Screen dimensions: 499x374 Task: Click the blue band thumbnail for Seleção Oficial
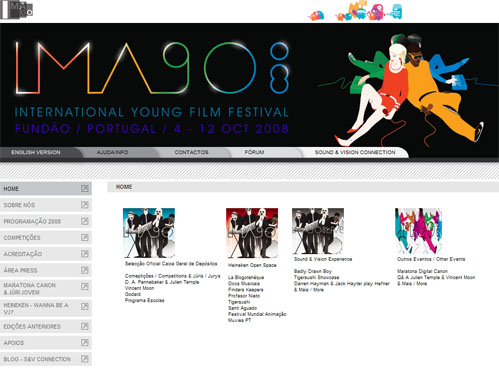[149, 233]
